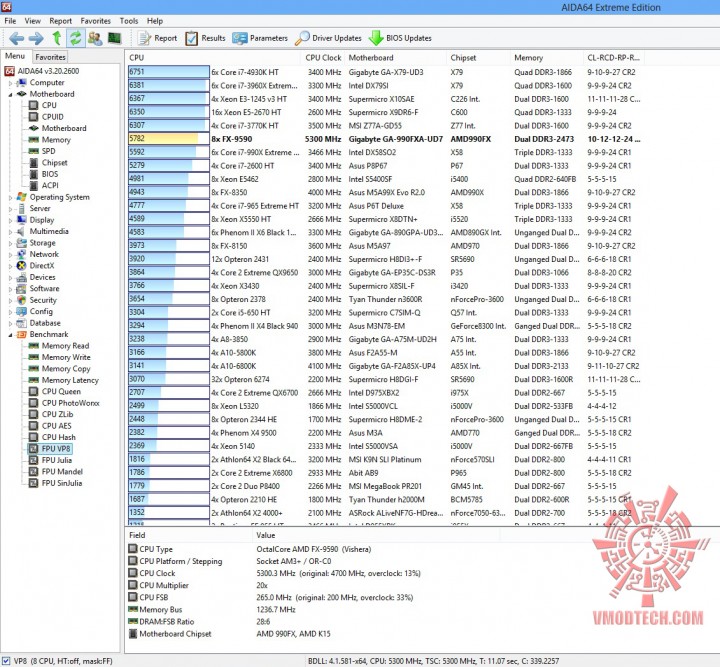Viewport: 720px width, 667px height.
Task: Select the SPD tree item
Action: point(48,151)
